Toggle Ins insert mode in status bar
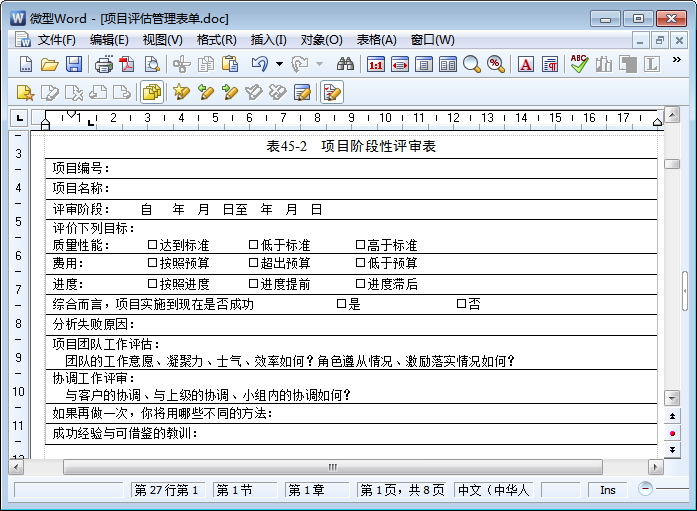Viewport: 697px width, 511px height. coord(607,490)
